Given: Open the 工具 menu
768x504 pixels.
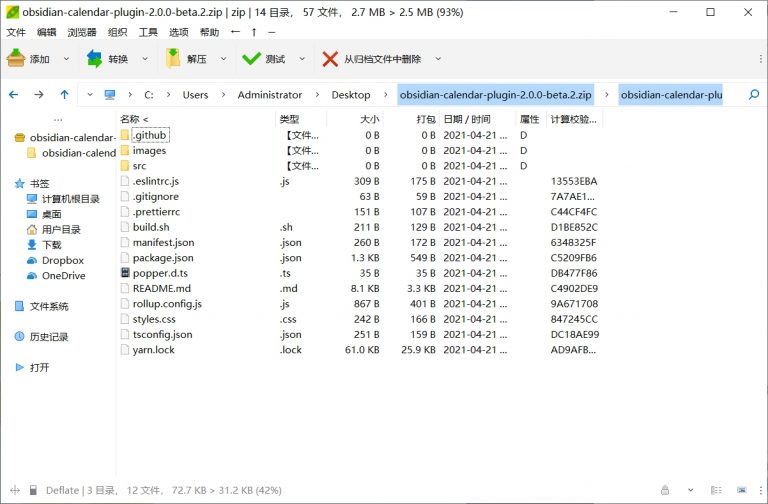Looking at the screenshot, I should [148, 32].
